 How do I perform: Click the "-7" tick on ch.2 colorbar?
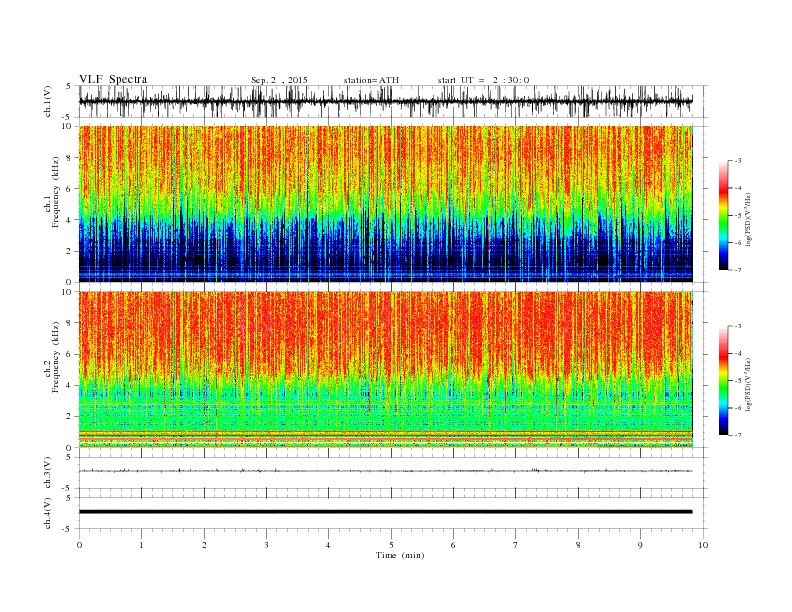pos(738,435)
